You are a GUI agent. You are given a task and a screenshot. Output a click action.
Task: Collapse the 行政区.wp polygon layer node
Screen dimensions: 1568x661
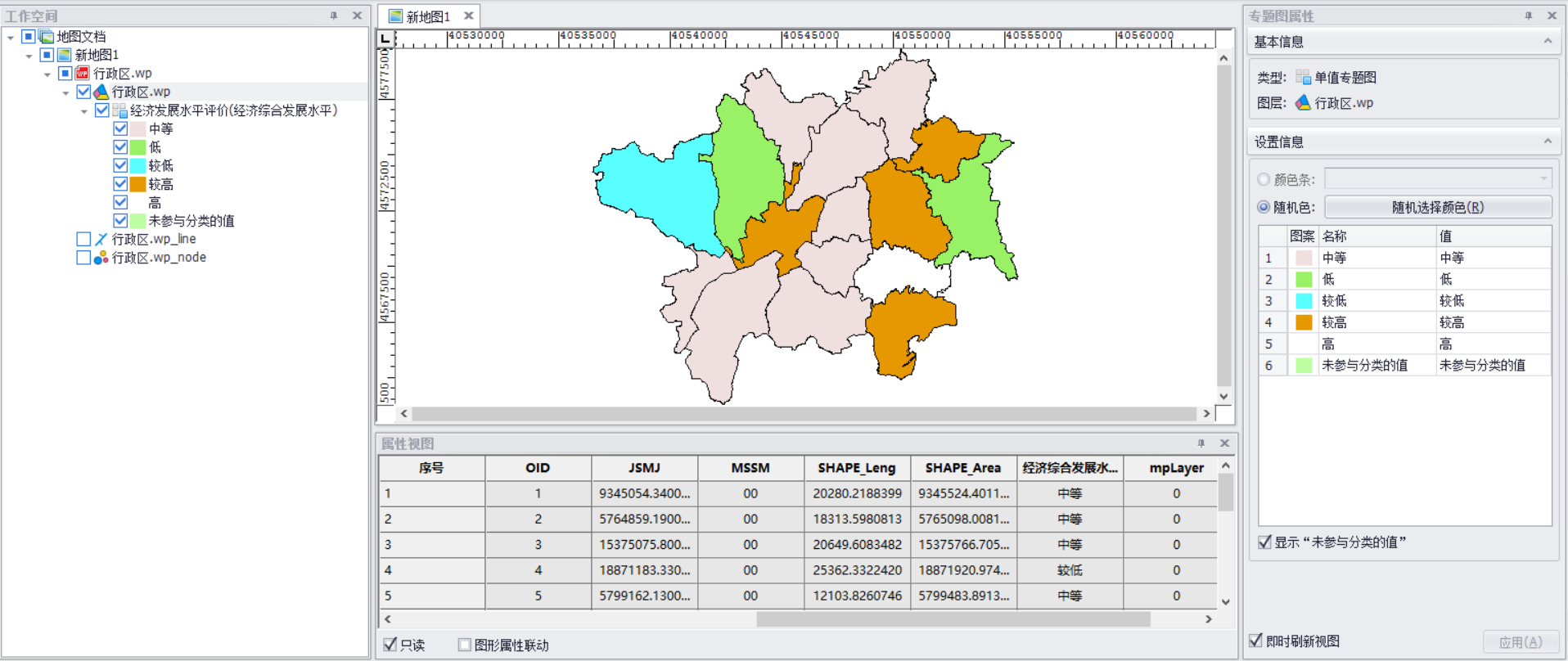pos(66,92)
